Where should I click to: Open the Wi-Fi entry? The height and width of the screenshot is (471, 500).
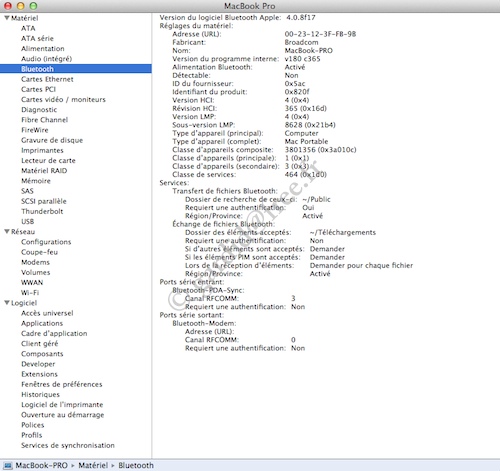pos(30,293)
